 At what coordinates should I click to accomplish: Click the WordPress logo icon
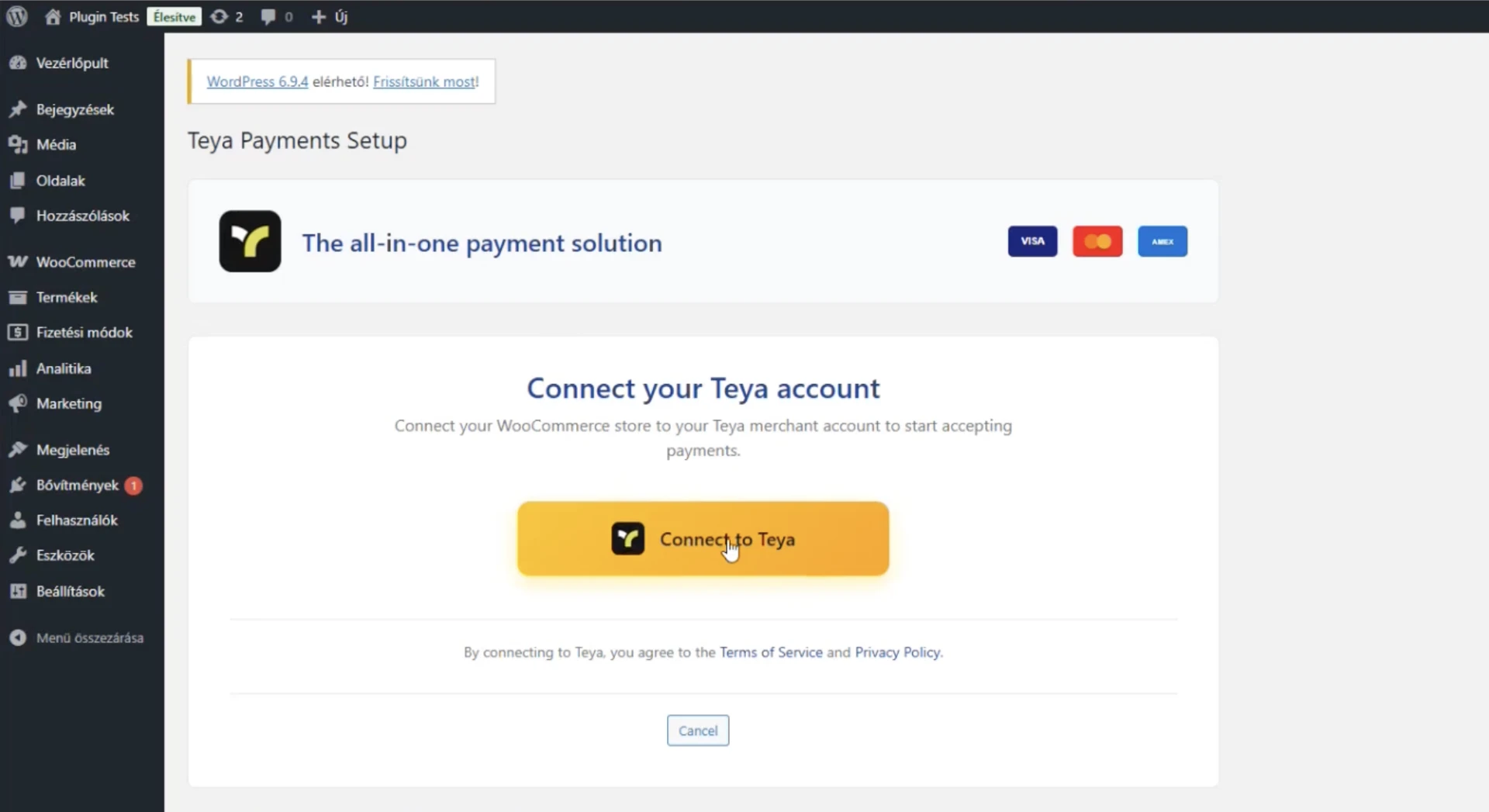17,16
